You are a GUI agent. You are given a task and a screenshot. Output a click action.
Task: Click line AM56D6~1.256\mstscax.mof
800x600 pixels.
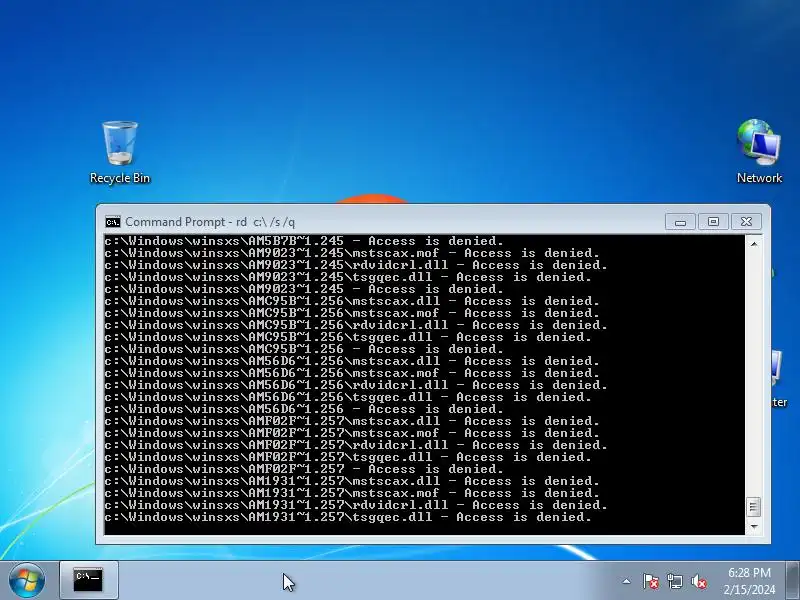tap(352, 373)
